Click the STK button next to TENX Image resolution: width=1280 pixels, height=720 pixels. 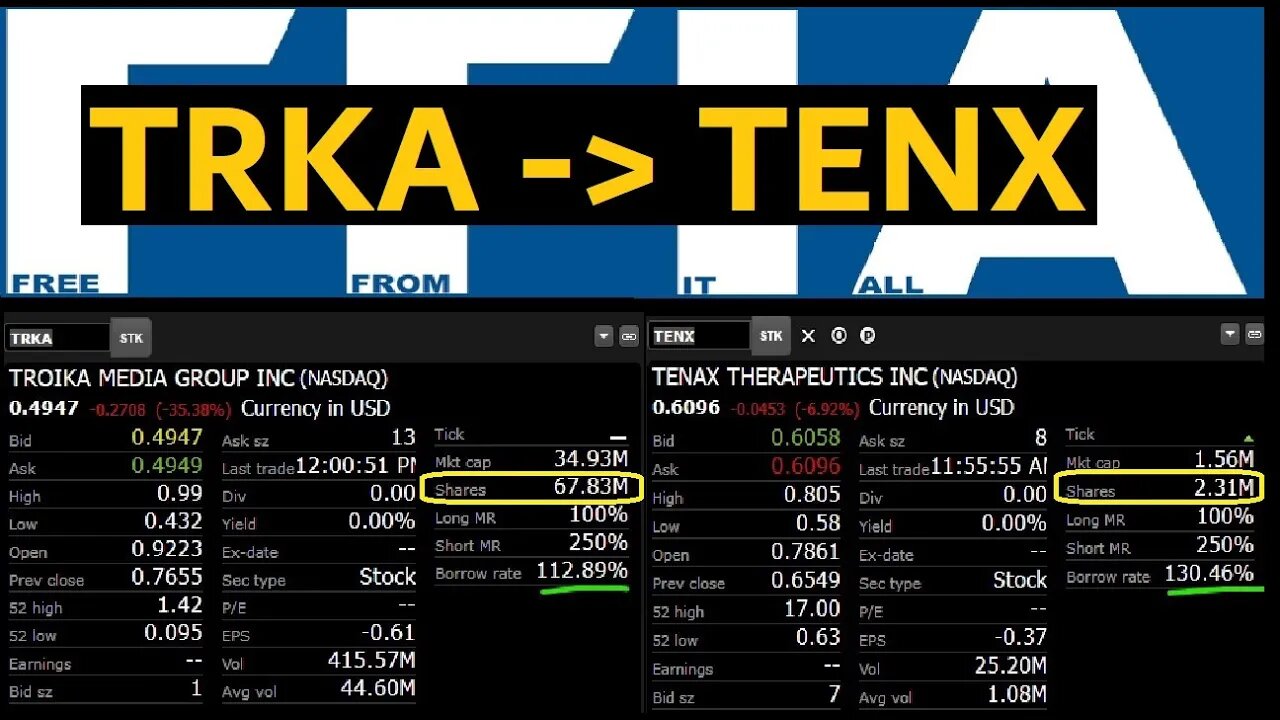pyautogui.click(x=771, y=336)
